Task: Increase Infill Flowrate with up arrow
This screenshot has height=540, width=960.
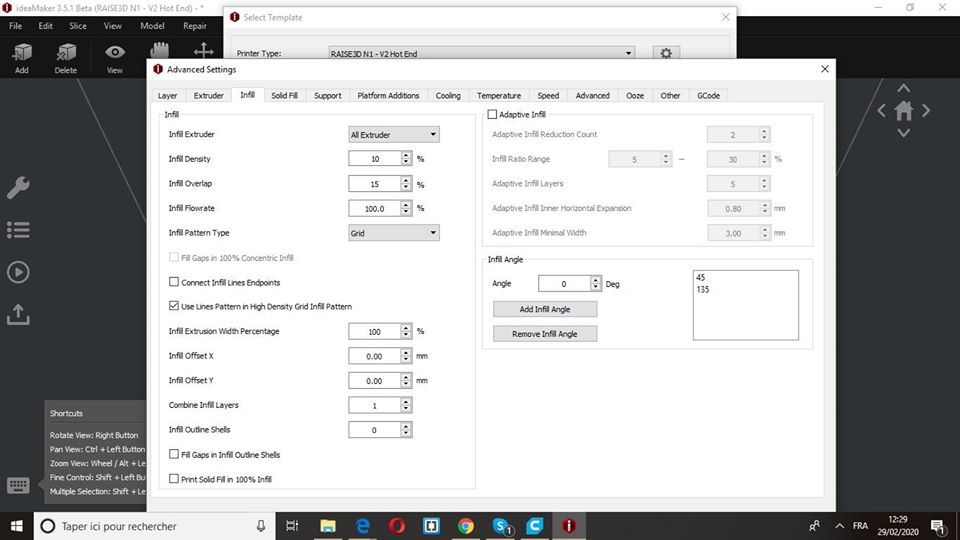Action: click(x=406, y=204)
